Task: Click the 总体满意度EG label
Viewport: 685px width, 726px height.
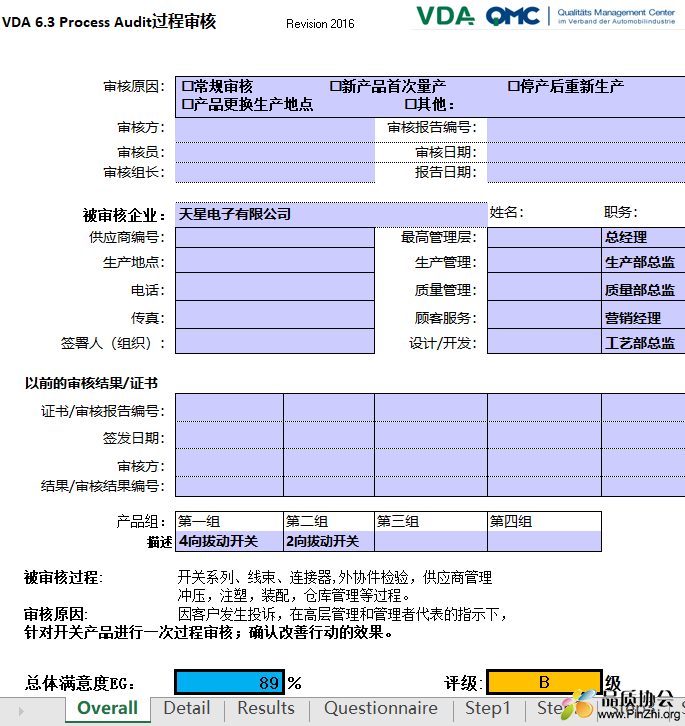Action: (79, 683)
